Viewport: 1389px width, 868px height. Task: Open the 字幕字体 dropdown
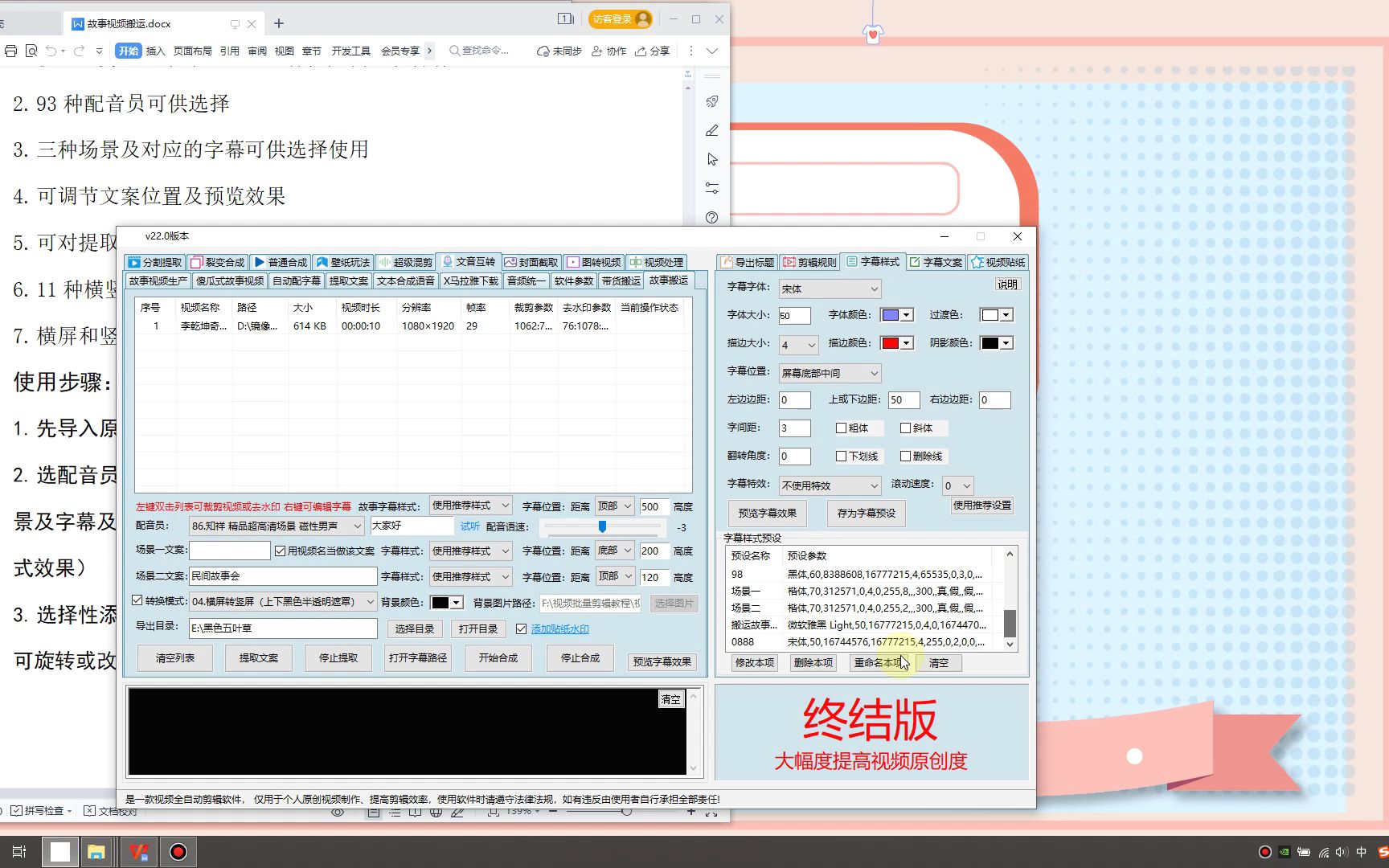(x=829, y=288)
